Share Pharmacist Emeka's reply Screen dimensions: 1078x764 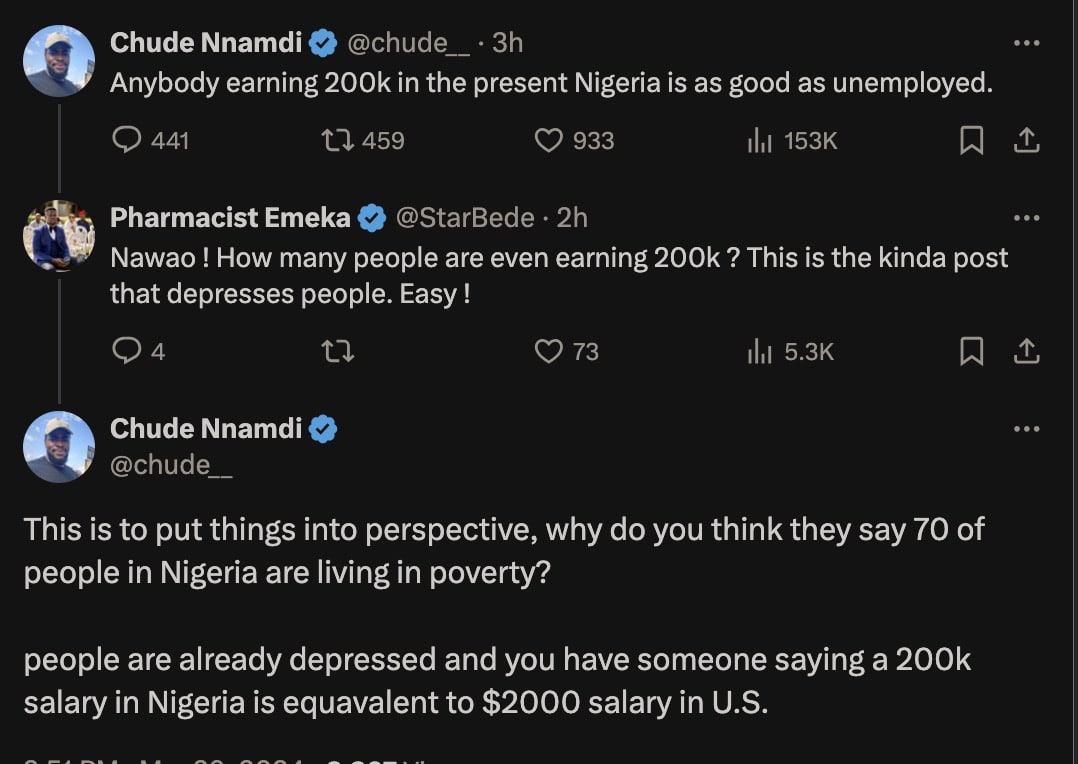point(1027,351)
